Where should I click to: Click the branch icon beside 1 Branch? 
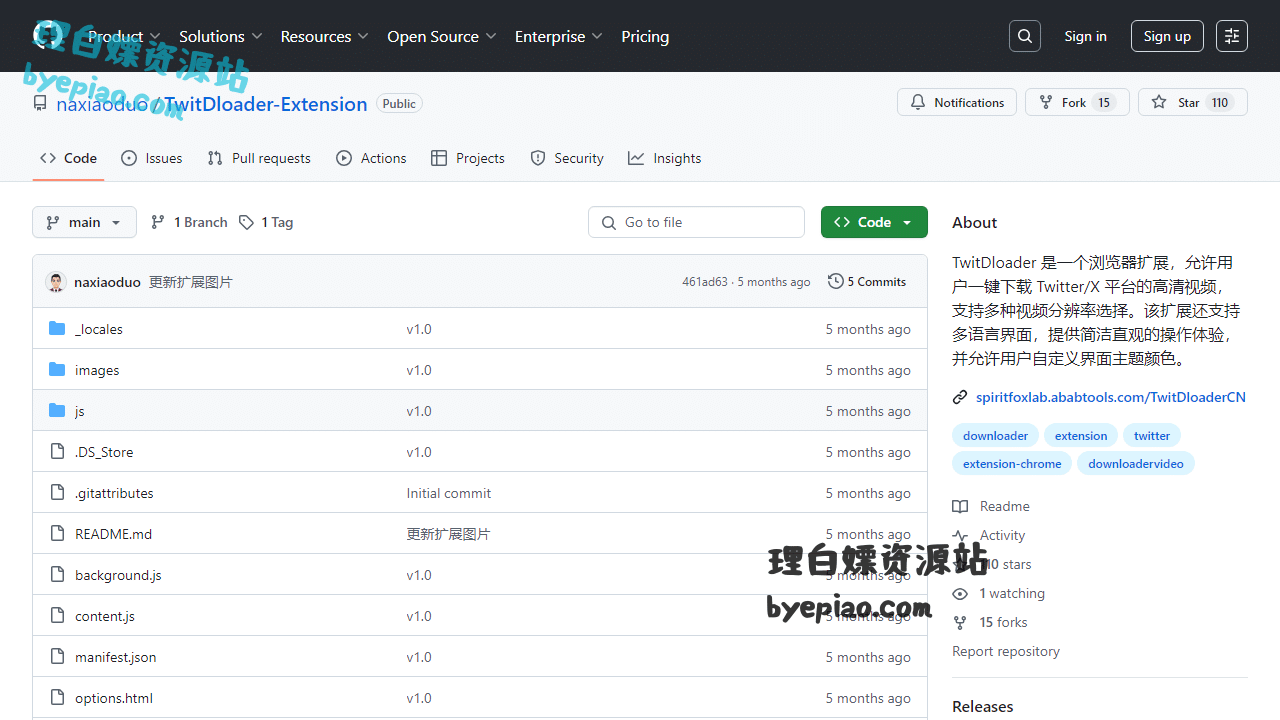158,222
